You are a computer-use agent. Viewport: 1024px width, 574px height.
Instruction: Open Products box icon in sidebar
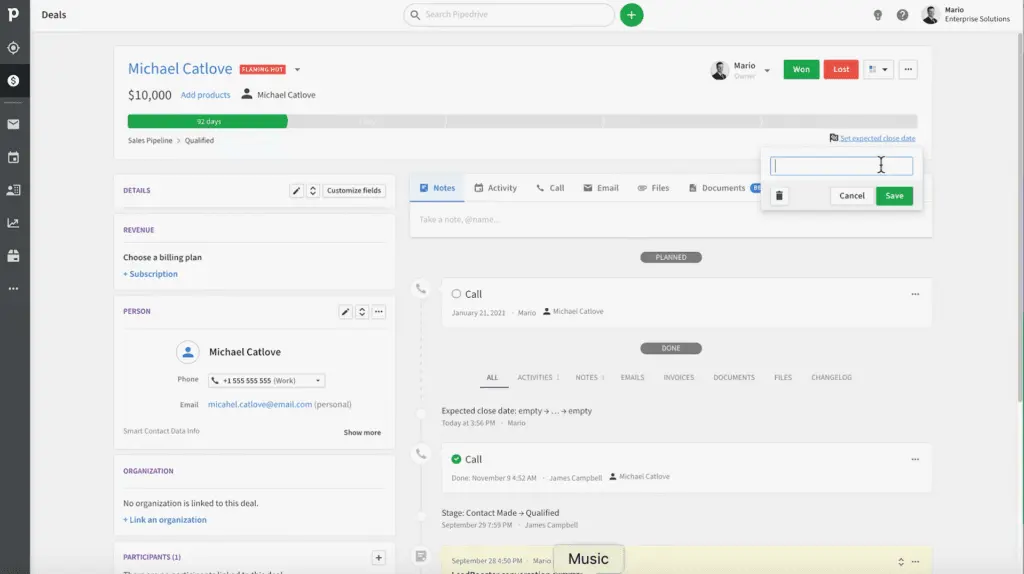[13, 256]
